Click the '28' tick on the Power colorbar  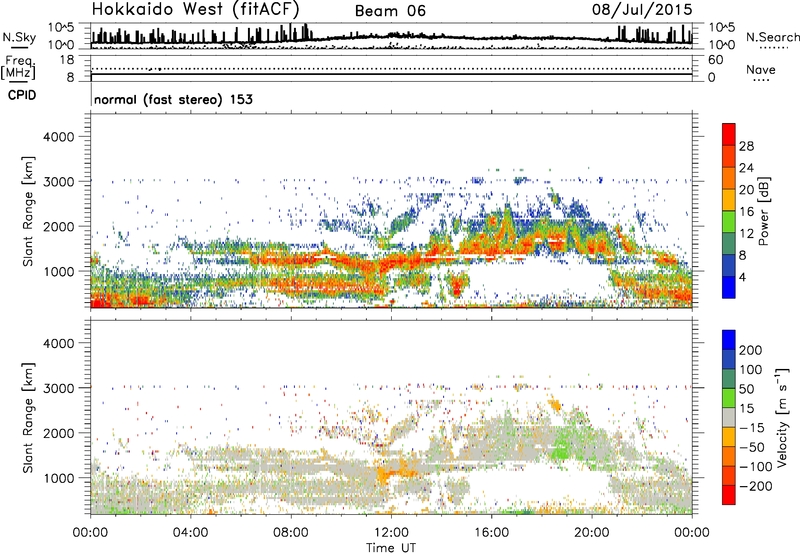746,146
